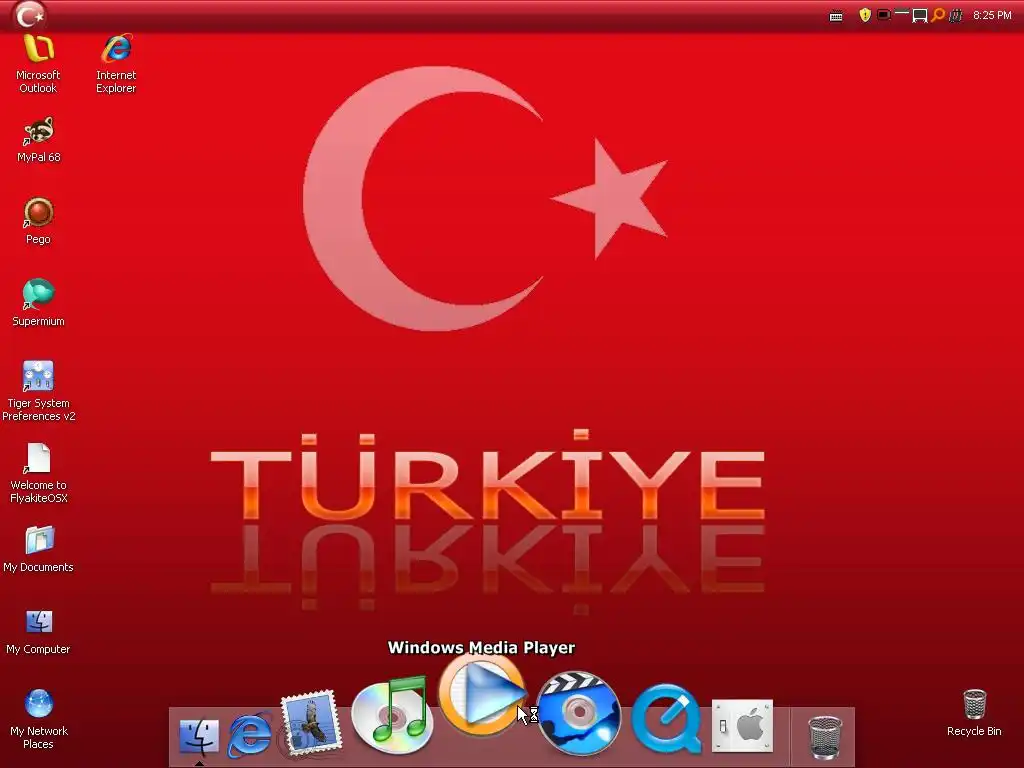Open Apple System Preferences switch dock icon
Image resolution: width=1024 pixels, height=768 pixels.
[x=743, y=726]
